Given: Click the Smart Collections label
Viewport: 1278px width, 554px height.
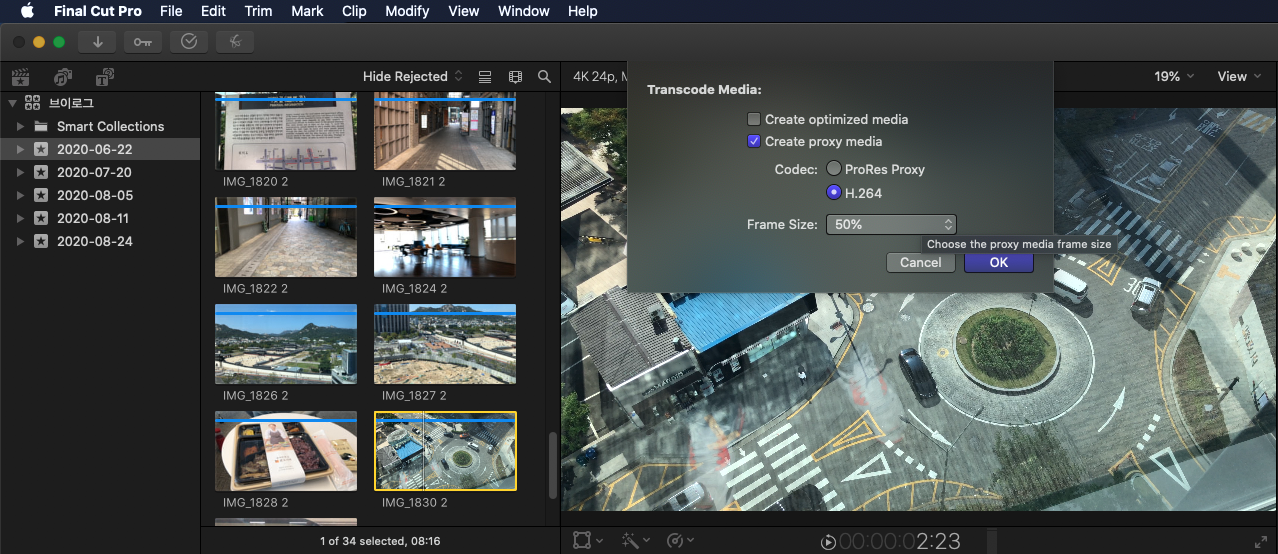Looking at the screenshot, I should click(x=110, y=126).
